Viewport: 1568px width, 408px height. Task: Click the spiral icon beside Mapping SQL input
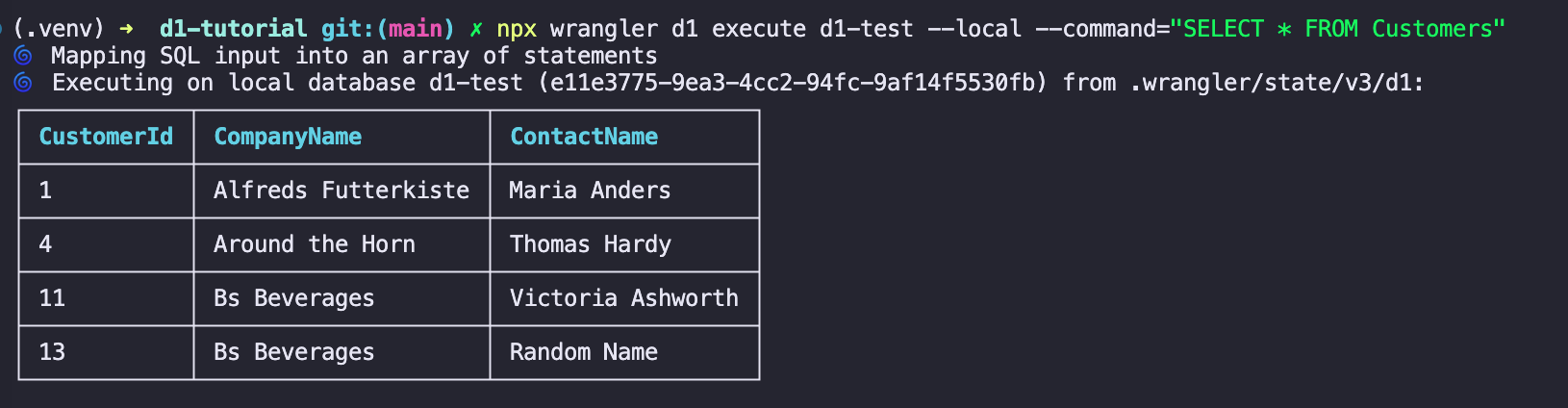tap(23, 56)
